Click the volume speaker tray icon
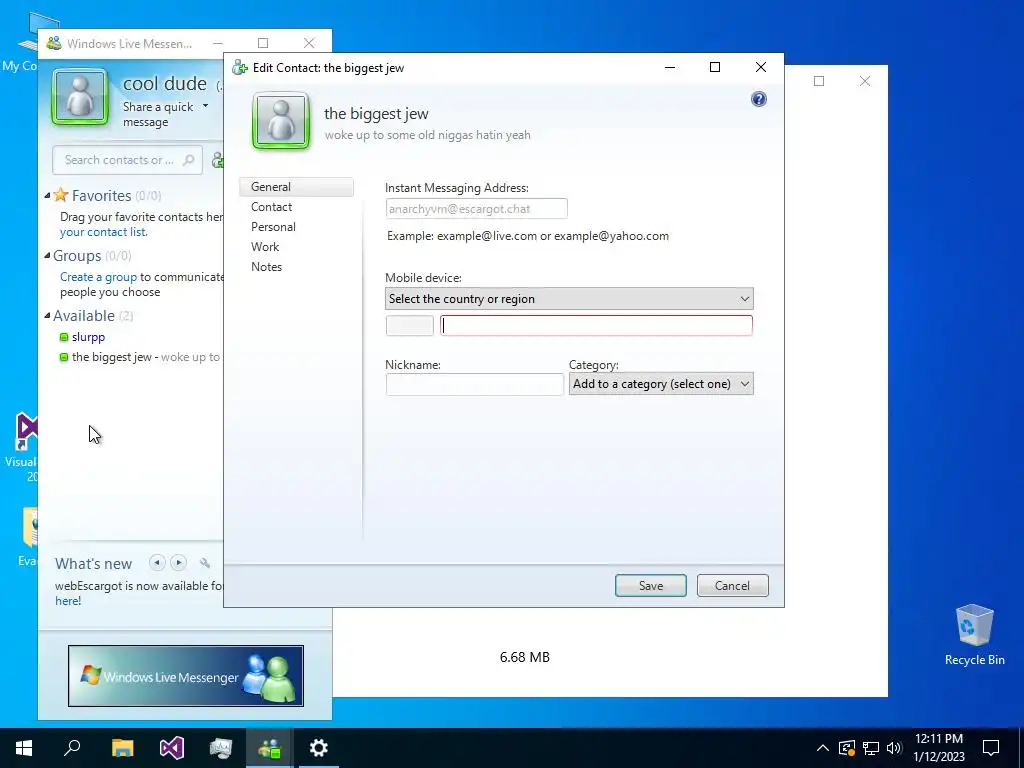This screenshot has height=768, width=1024. click(x=894, y=748)
